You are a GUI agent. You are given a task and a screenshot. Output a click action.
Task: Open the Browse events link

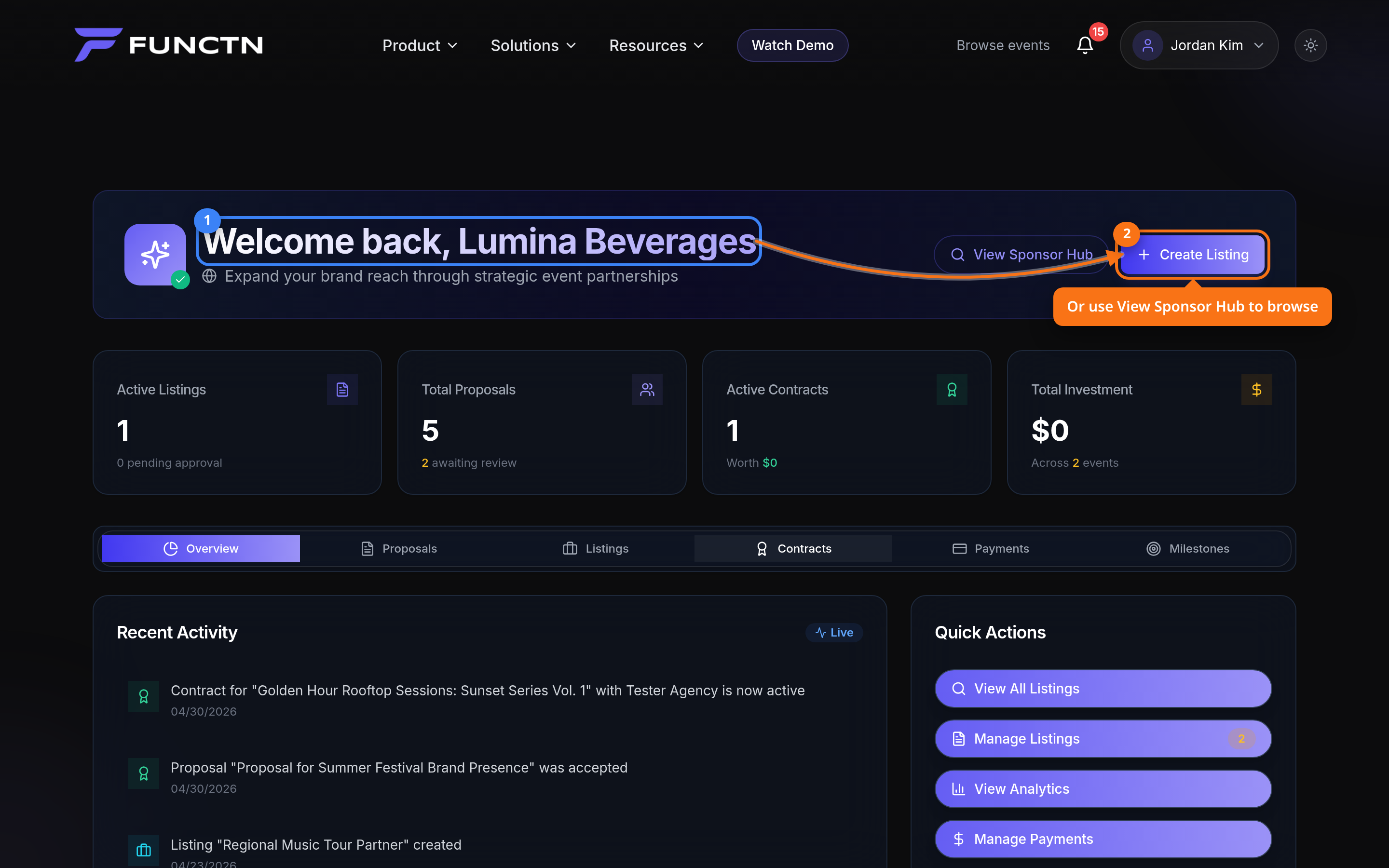(x=1003, y=45)
